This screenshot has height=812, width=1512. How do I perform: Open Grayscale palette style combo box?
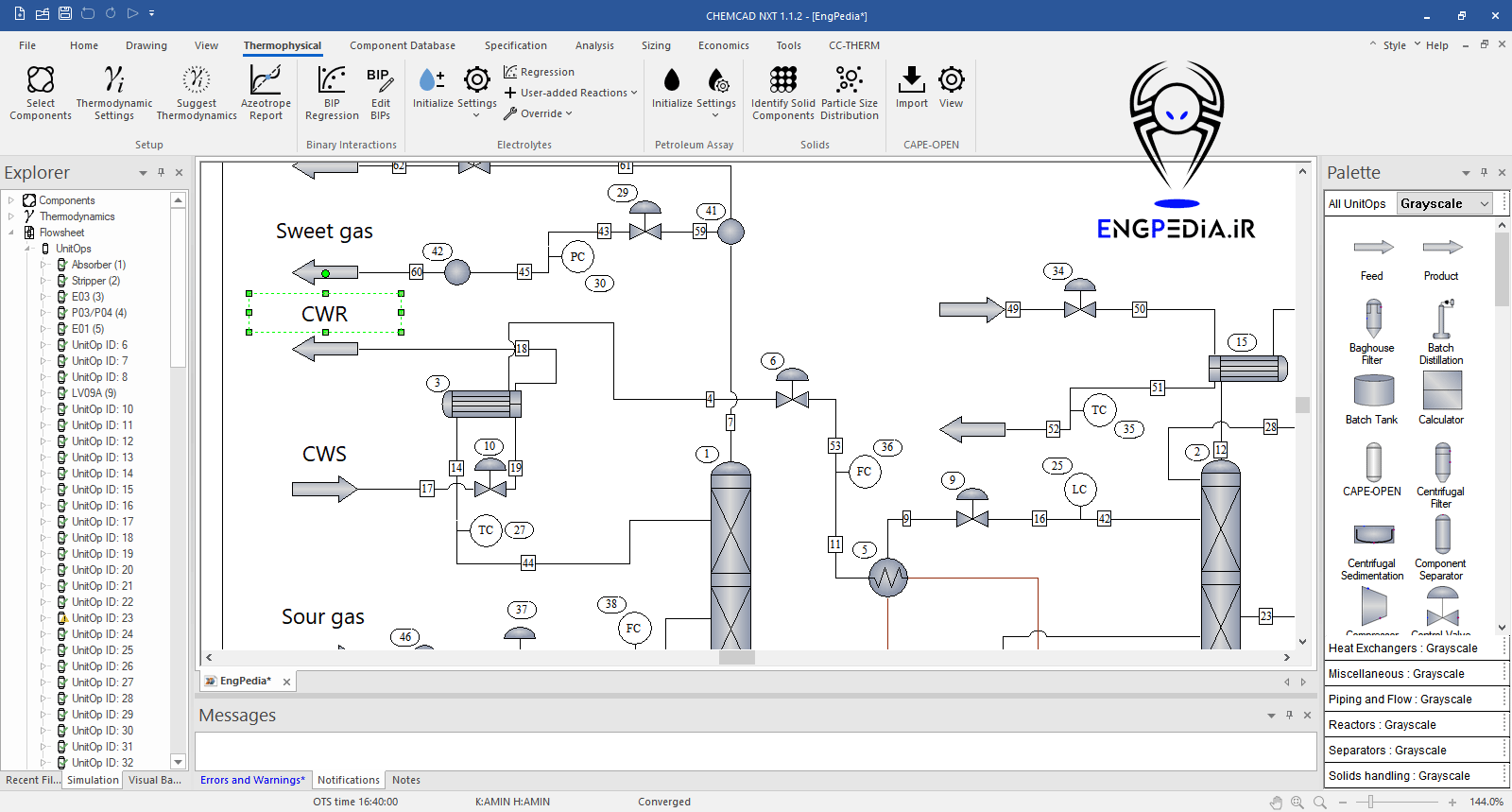(x=1445, y=203)
